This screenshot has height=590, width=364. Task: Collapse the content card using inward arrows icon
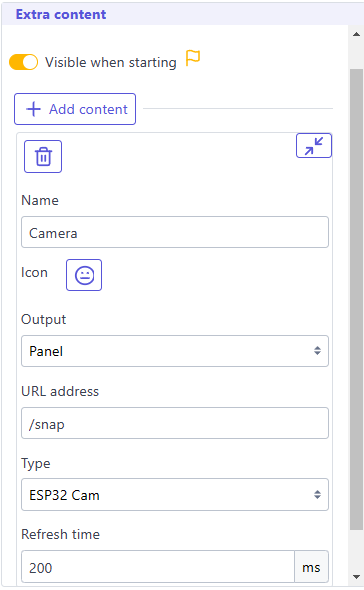314,146
